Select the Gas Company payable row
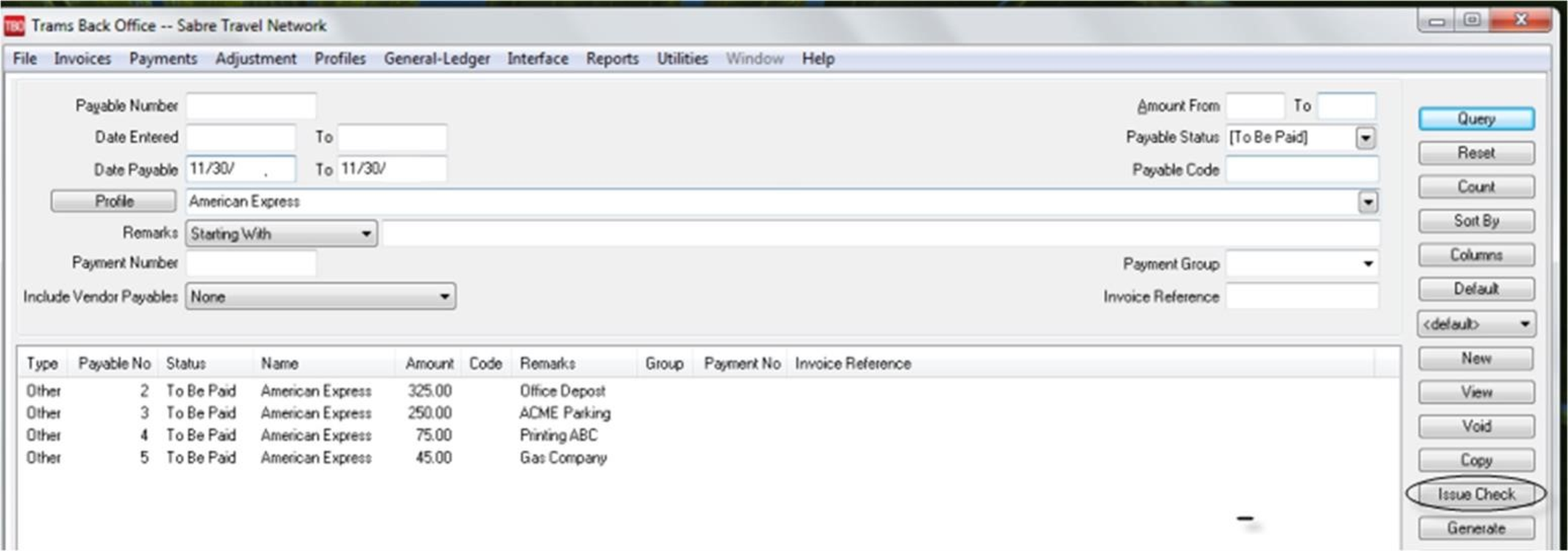 [x=562, y=458]
